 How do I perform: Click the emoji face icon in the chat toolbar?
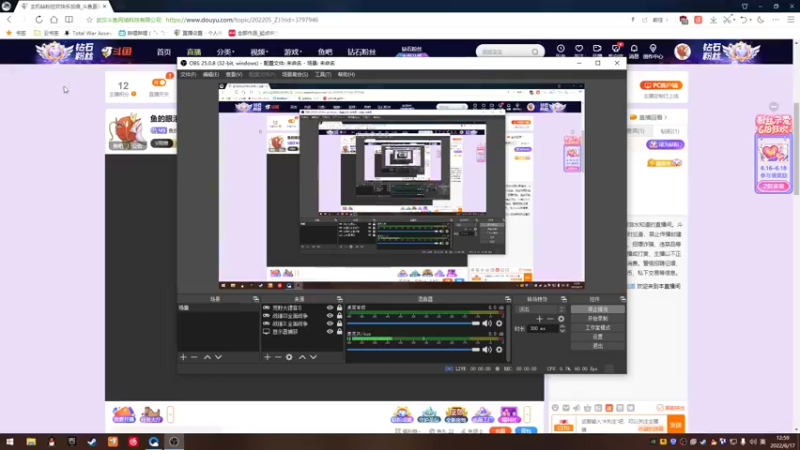[555, 408]
